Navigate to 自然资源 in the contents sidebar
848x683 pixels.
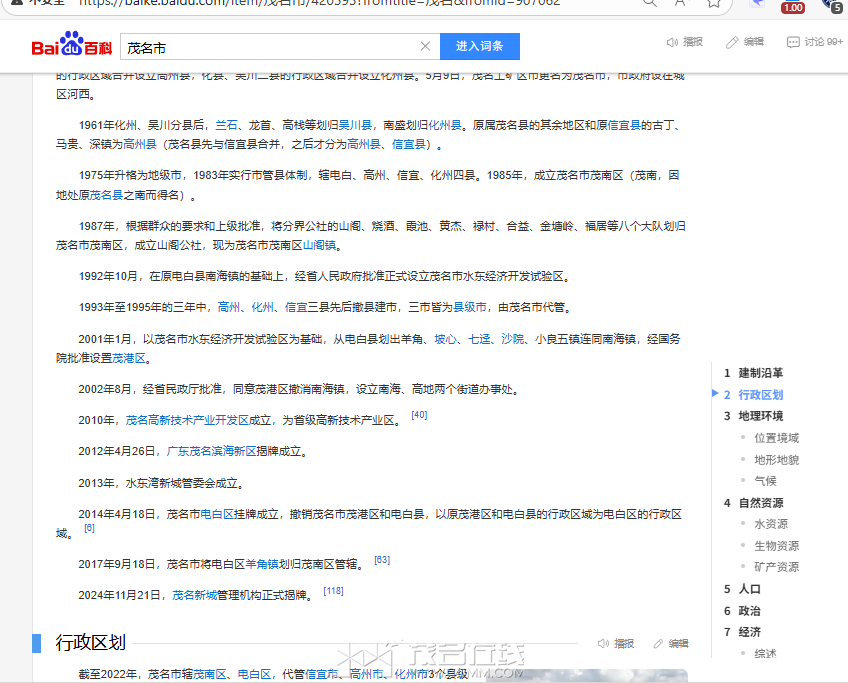point(760,503)
